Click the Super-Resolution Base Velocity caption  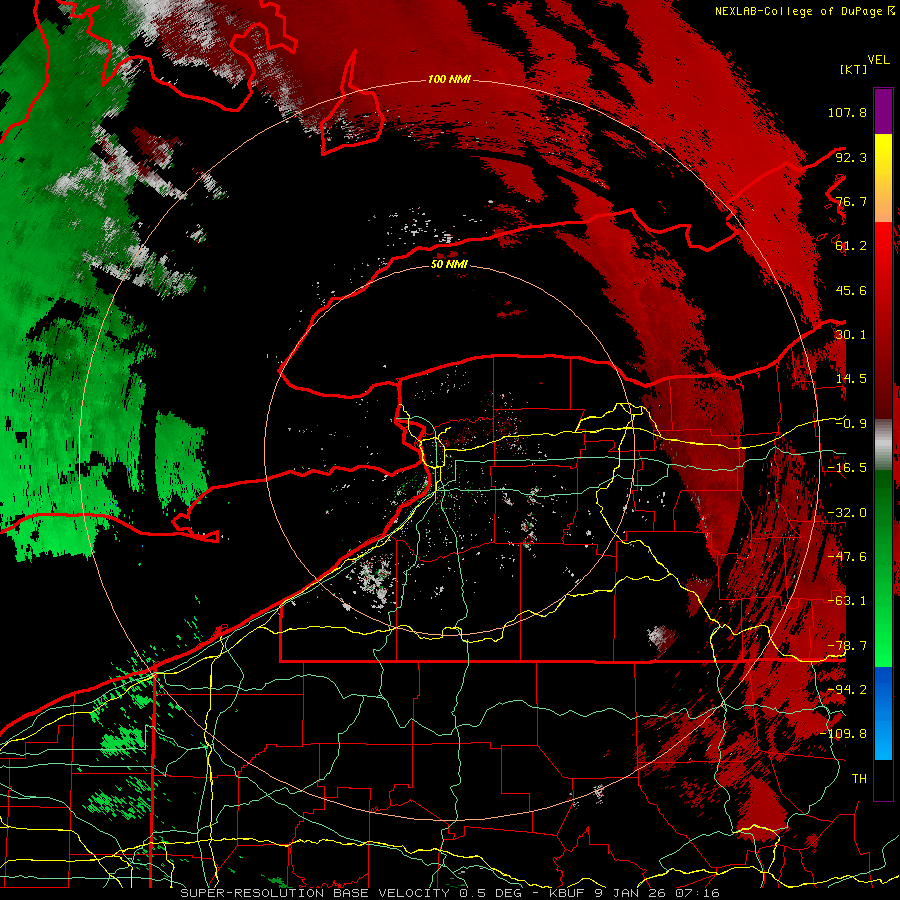point(450,893)
